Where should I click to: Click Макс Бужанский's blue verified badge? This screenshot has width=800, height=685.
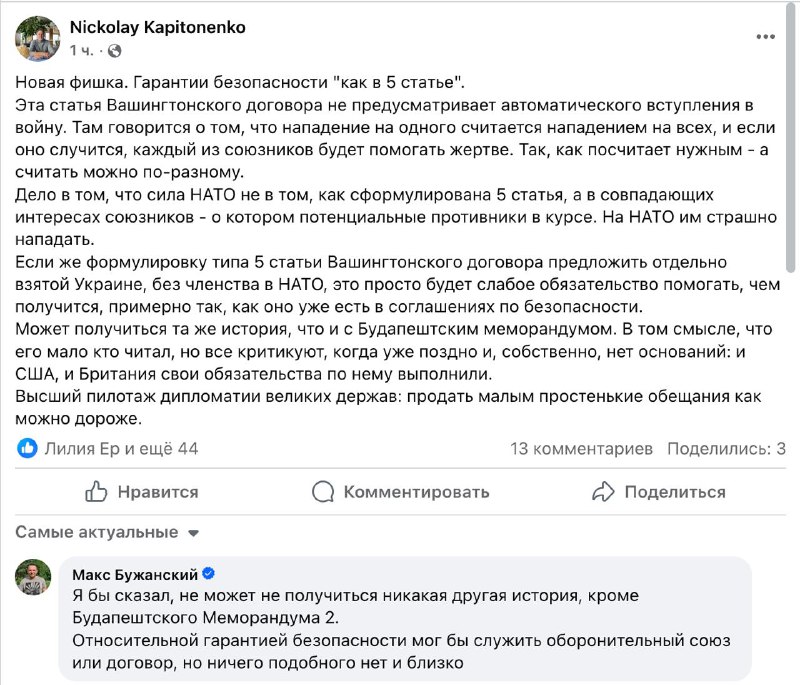pos(208,574)
